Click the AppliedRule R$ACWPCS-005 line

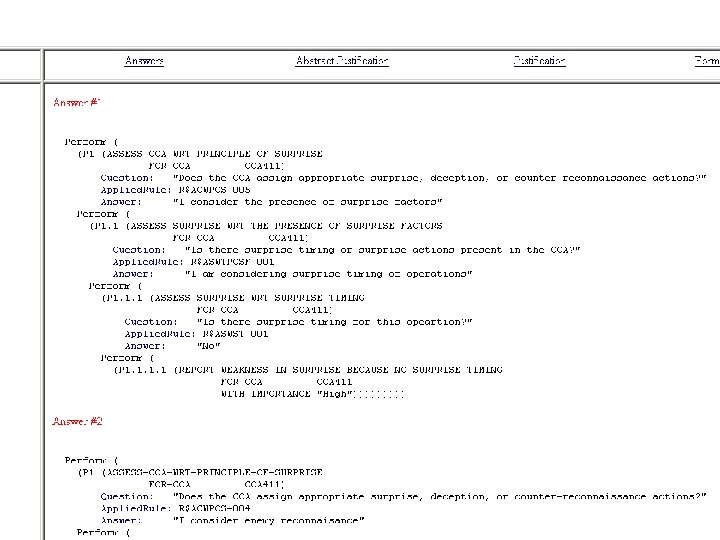(175, 190)
